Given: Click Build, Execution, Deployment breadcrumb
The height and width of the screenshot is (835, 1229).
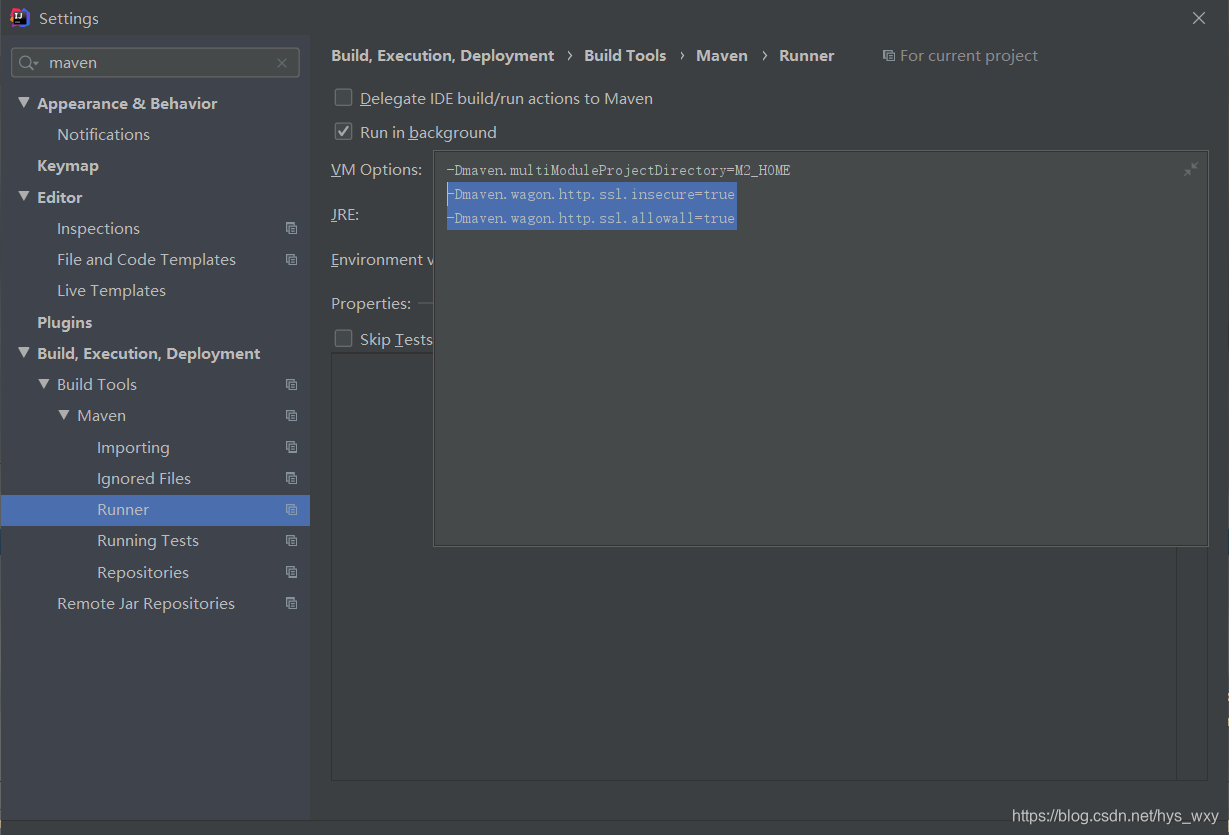Looking at the screenshot, I should click(x=442, y=56).
